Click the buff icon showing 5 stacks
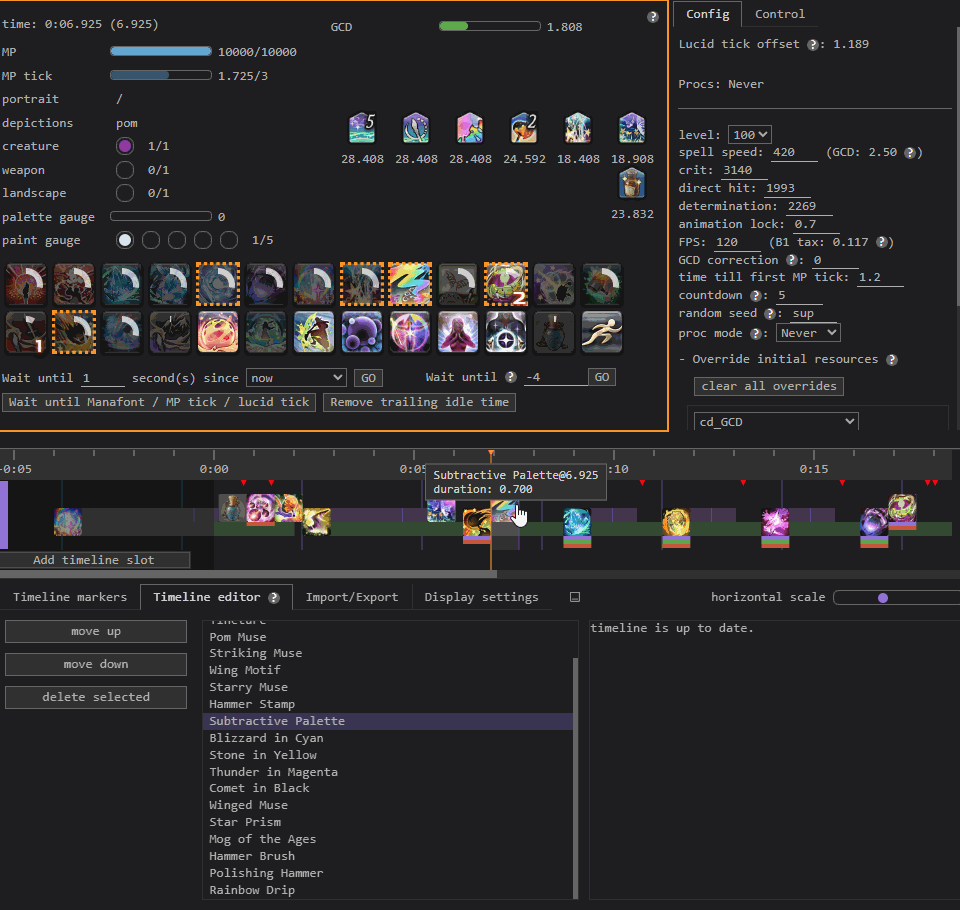 point(361,129)
